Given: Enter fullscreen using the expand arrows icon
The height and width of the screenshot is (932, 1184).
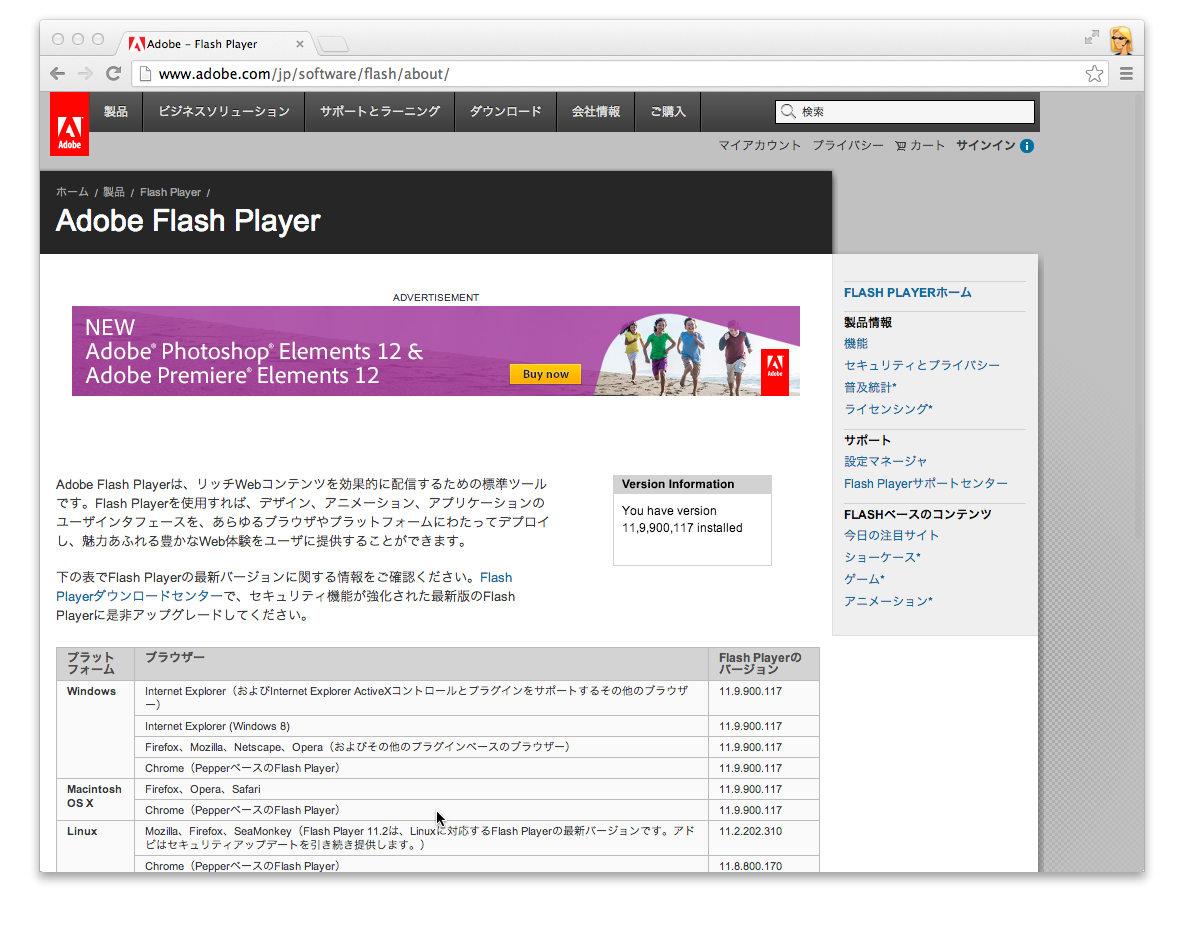Looking at the screenshot, I should tap(1091, 38).
